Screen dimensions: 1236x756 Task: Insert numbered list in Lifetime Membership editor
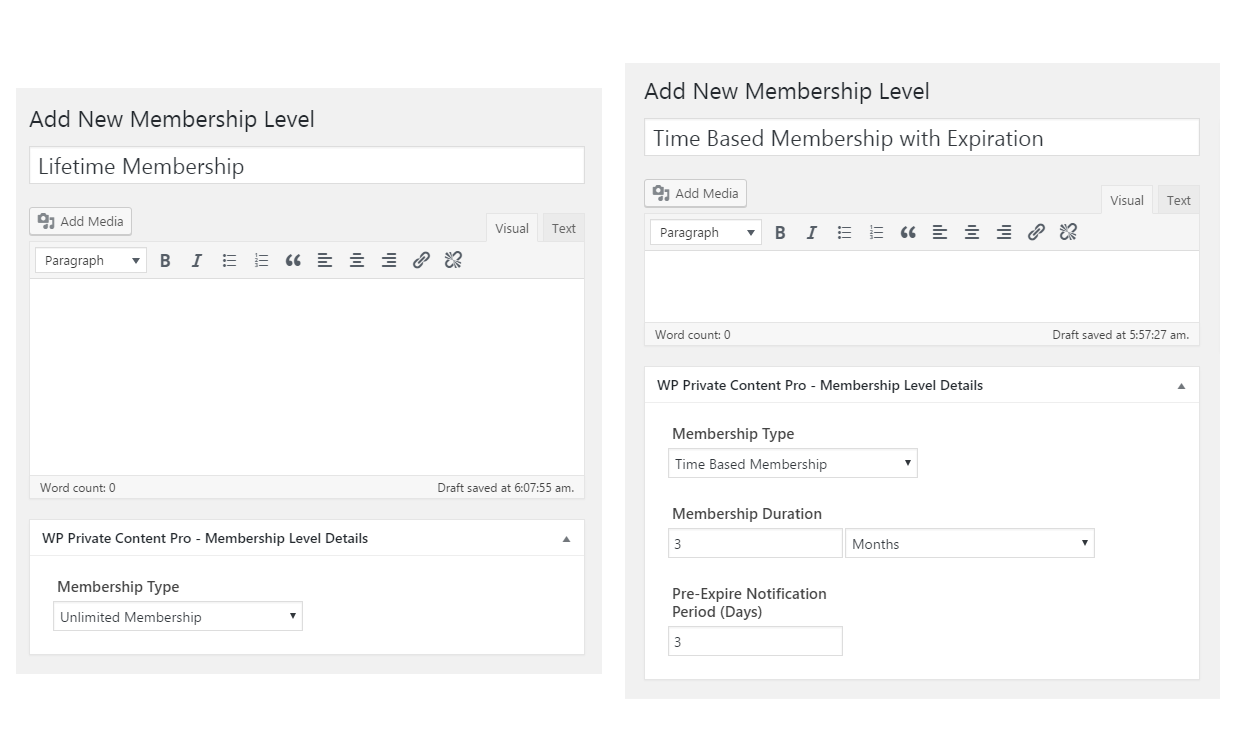coord(261,260)
